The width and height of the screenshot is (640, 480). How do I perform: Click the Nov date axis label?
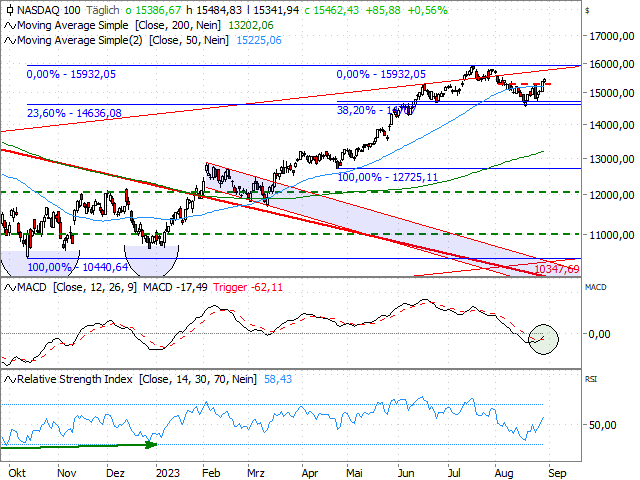(x=67, y=473)
